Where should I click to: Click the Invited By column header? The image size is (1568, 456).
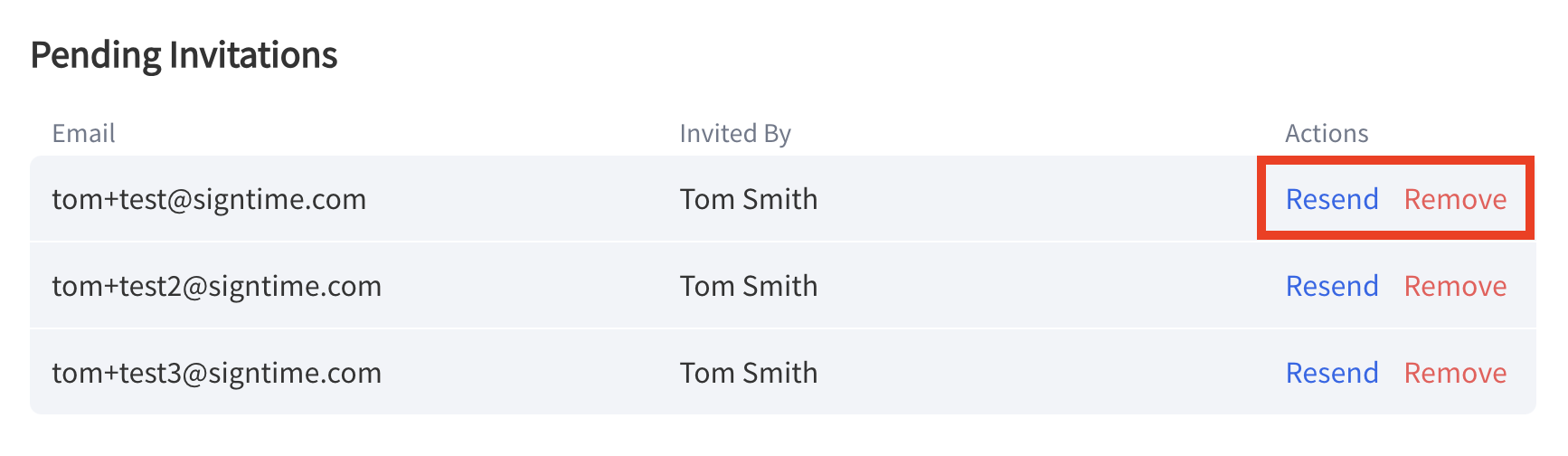point(735,134)
